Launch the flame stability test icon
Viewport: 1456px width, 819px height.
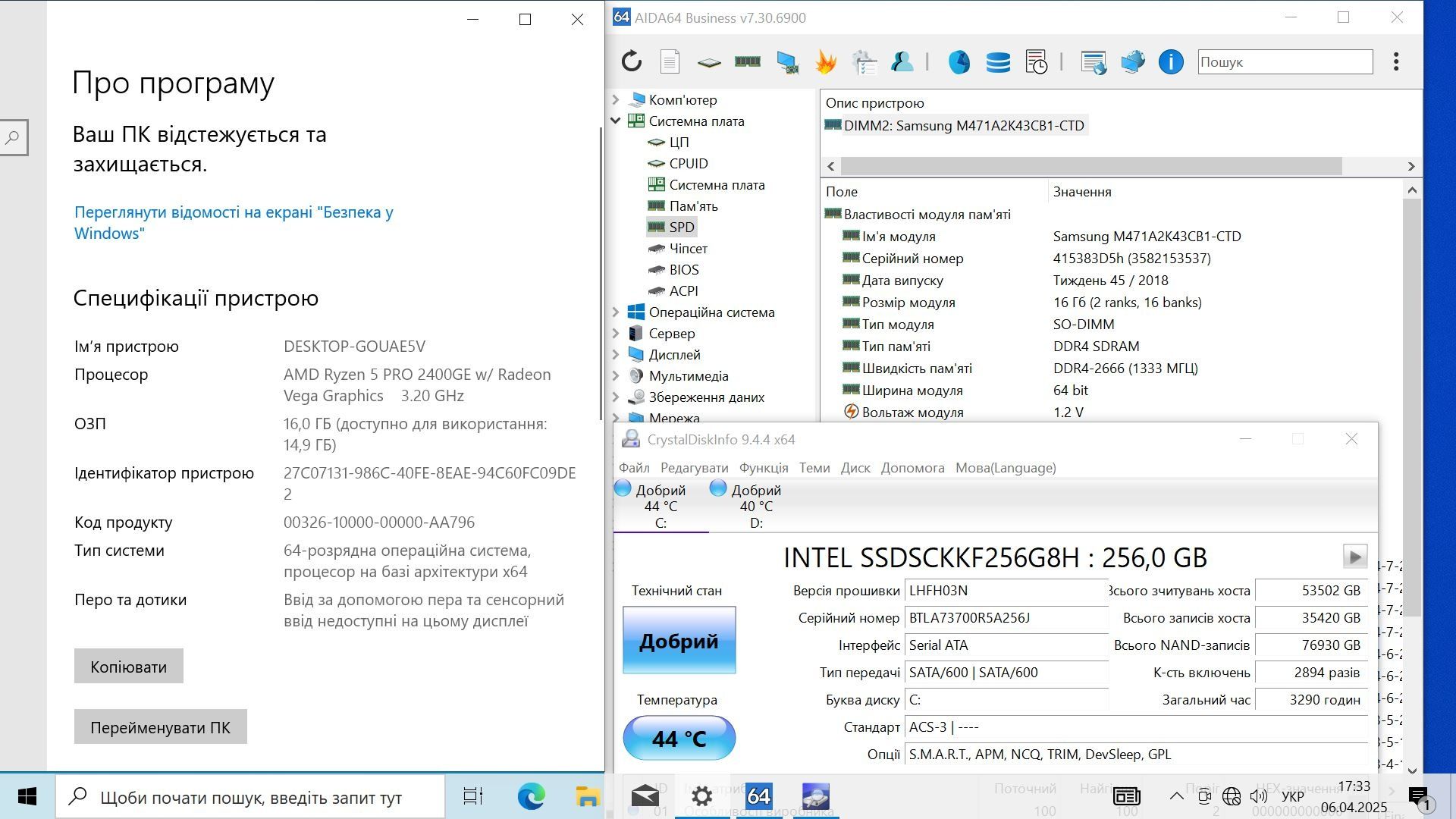826,61
